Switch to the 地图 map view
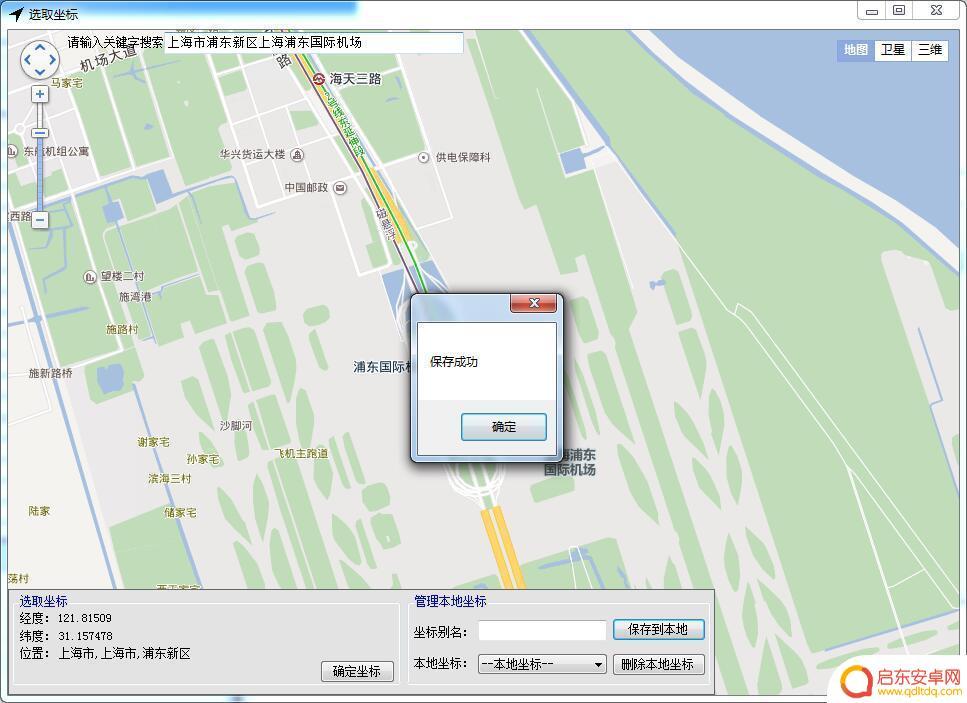Screen dimensions: 967x703 (x=856, y=49)
